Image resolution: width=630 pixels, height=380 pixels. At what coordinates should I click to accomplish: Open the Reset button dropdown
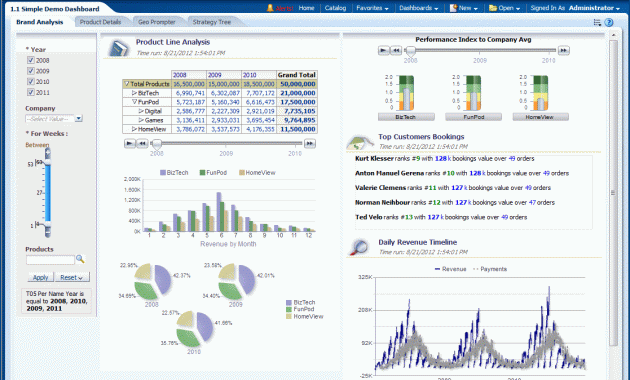(80, 278)
